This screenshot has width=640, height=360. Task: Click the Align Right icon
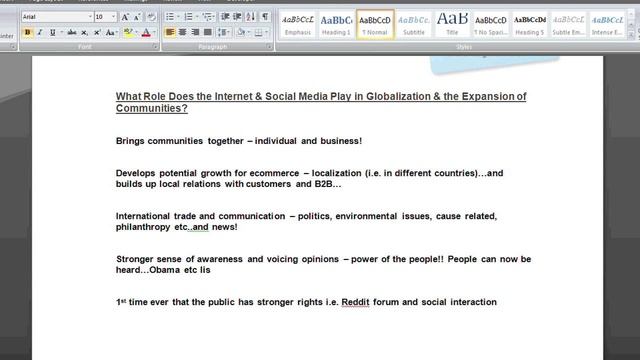coord(195,32)
